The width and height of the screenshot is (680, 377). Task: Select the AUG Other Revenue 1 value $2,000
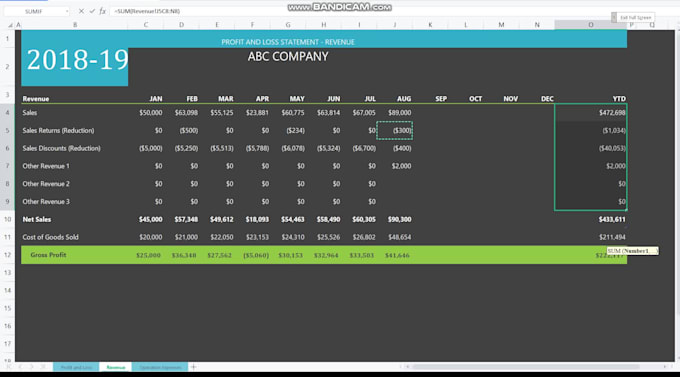401,166
